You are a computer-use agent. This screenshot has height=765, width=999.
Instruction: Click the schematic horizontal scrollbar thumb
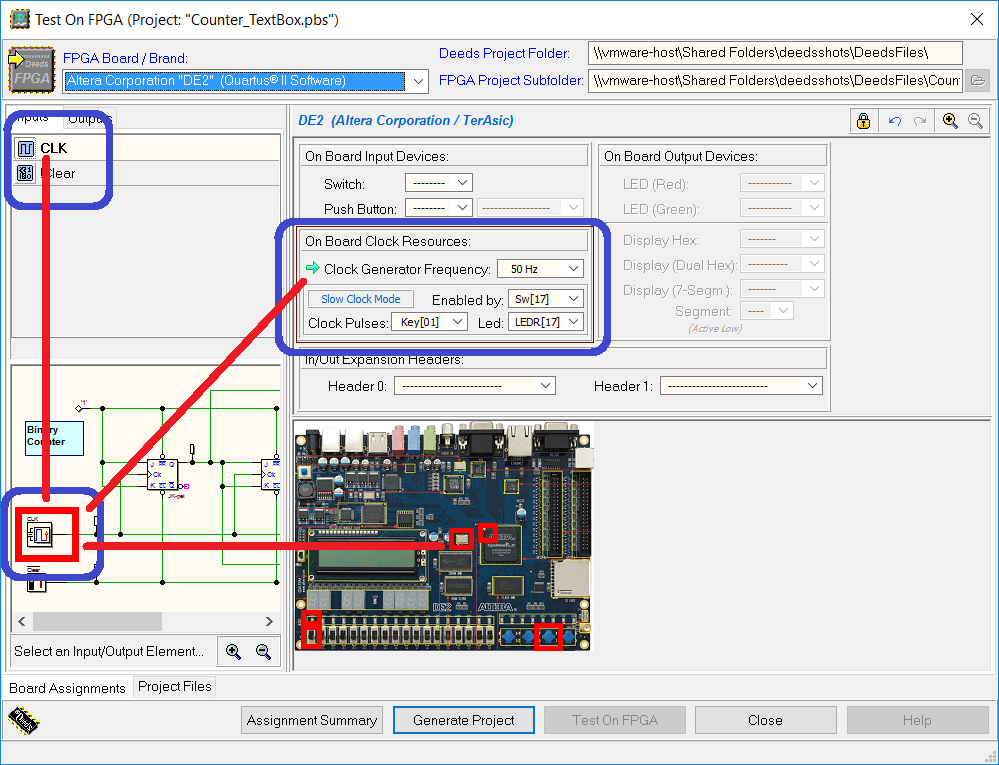pos(97,621)
